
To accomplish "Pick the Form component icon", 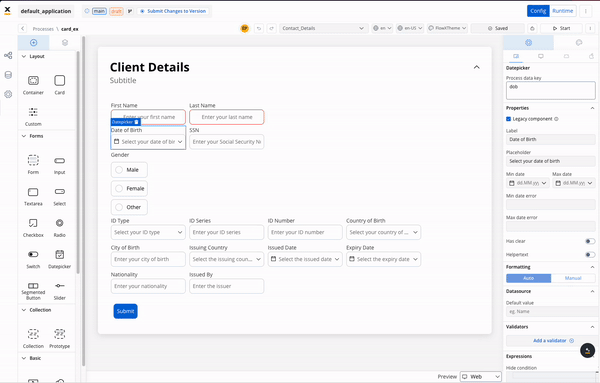I will click(x=33, y=160).
